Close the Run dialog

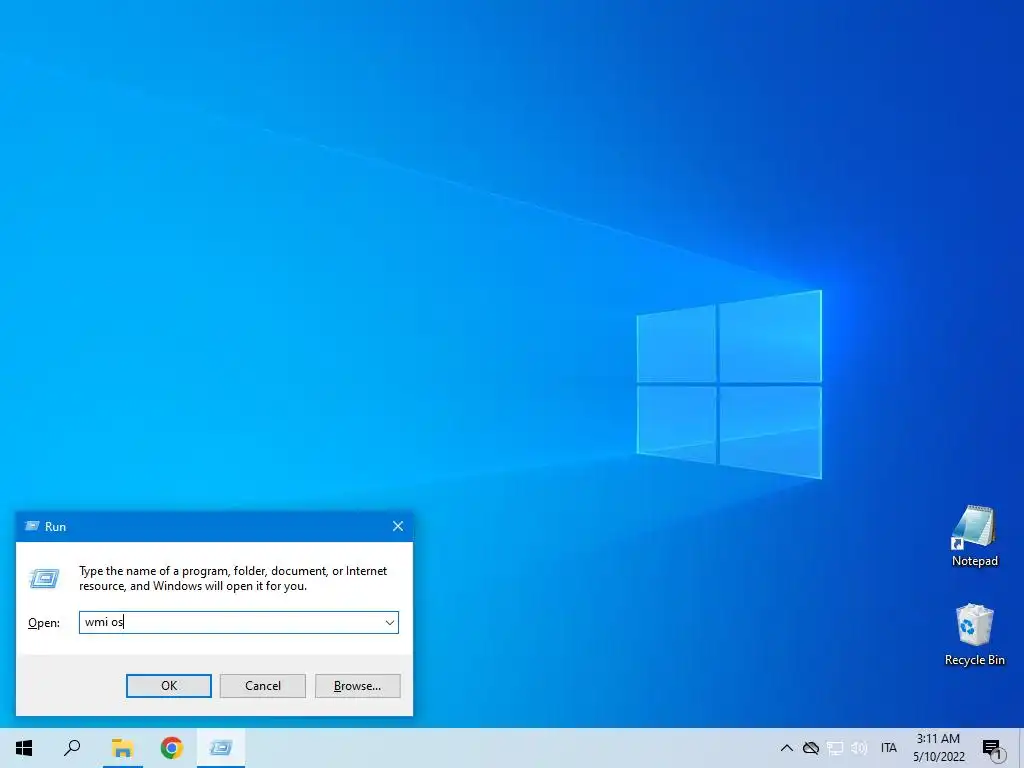pyautogui.click(x=398, y=526)
